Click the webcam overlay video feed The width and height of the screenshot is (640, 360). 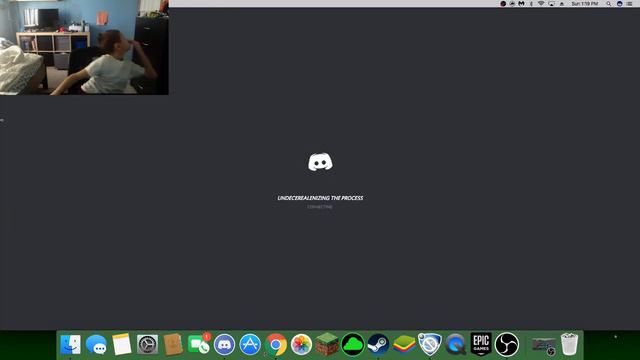point(84,47)
